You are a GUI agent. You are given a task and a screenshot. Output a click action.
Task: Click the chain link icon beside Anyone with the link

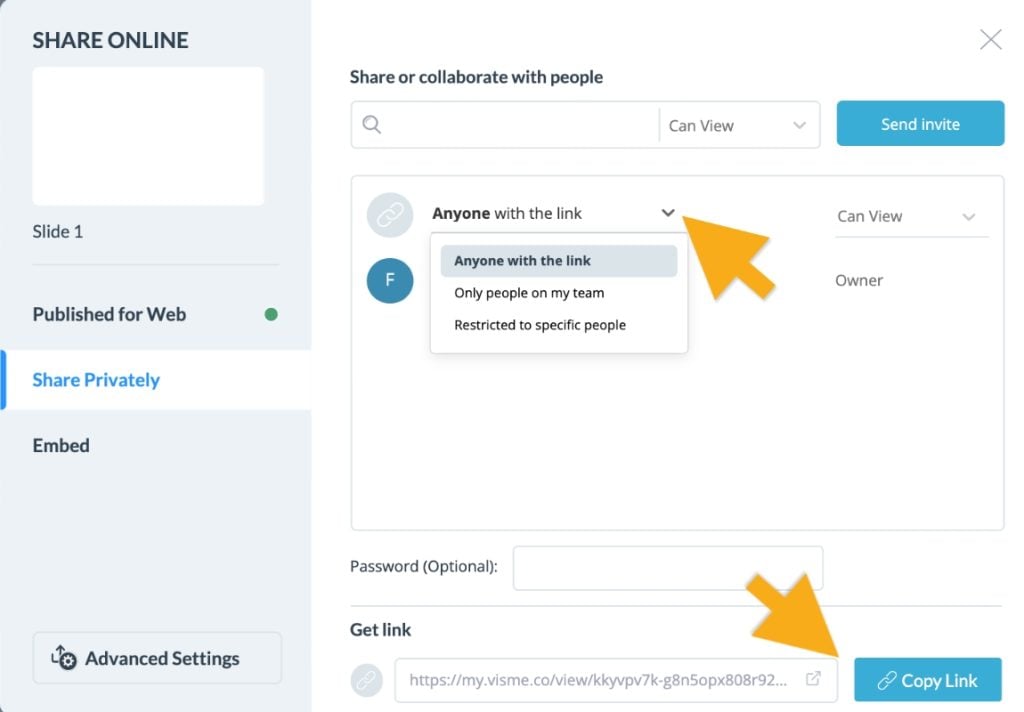click(390, 214)
